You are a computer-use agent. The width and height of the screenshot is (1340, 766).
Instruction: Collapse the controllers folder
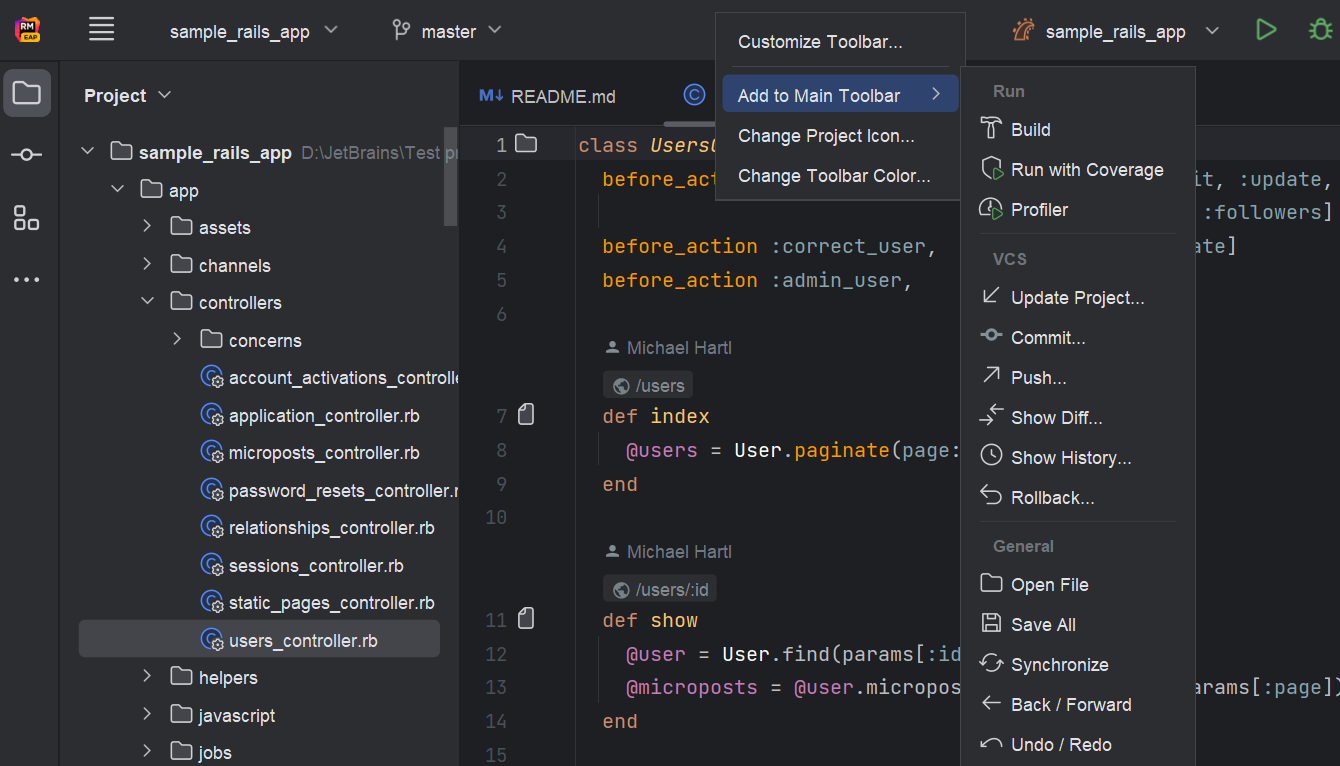pyautogui.click(x=147, y=302)
